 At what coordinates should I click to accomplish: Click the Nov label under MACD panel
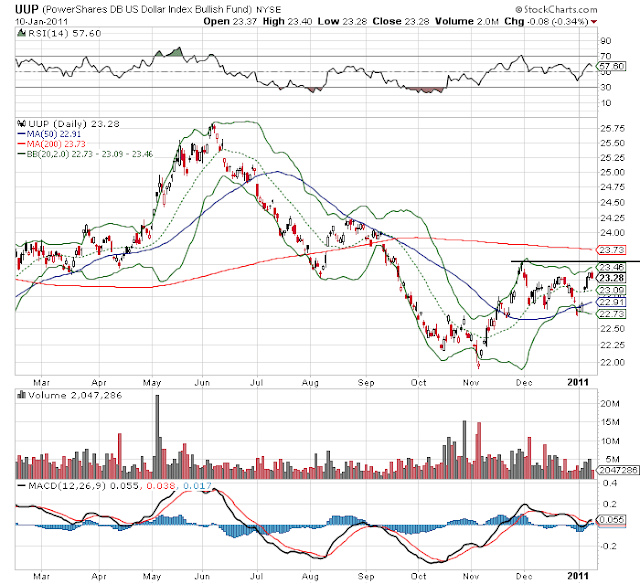[471, 576]
